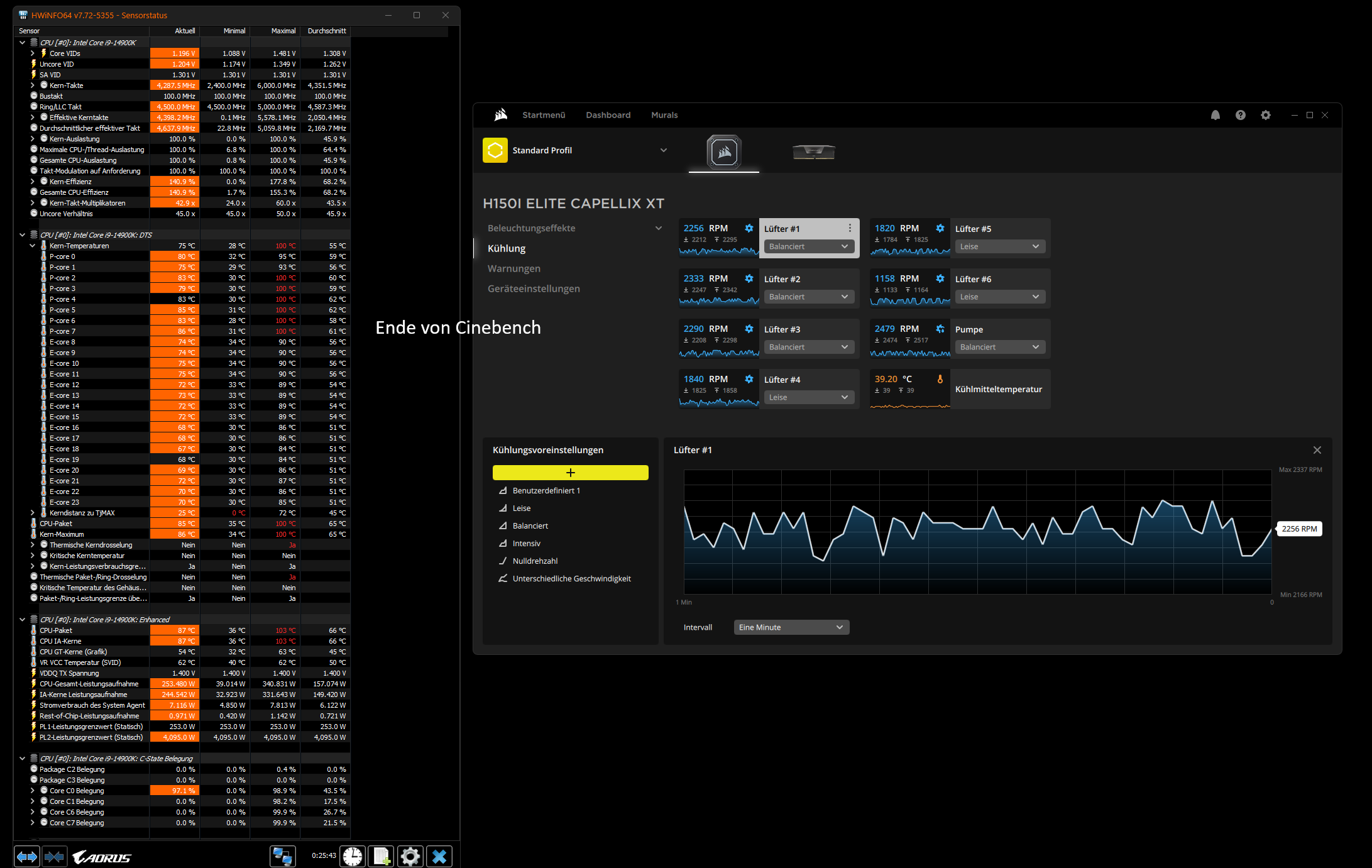This screenshot has width=1372, height=868.
Task: Open the Pumpe Balanciert dropdown
Action: click(x=999, y=347)
